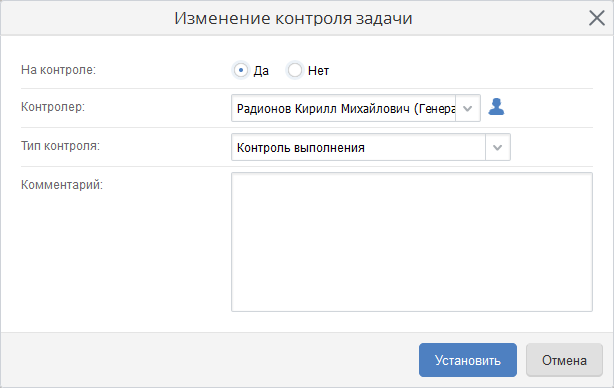Image resolution: width=614 pixels, height=388 pixels.
Task: Select the Нет radio button
Action: 295,70
